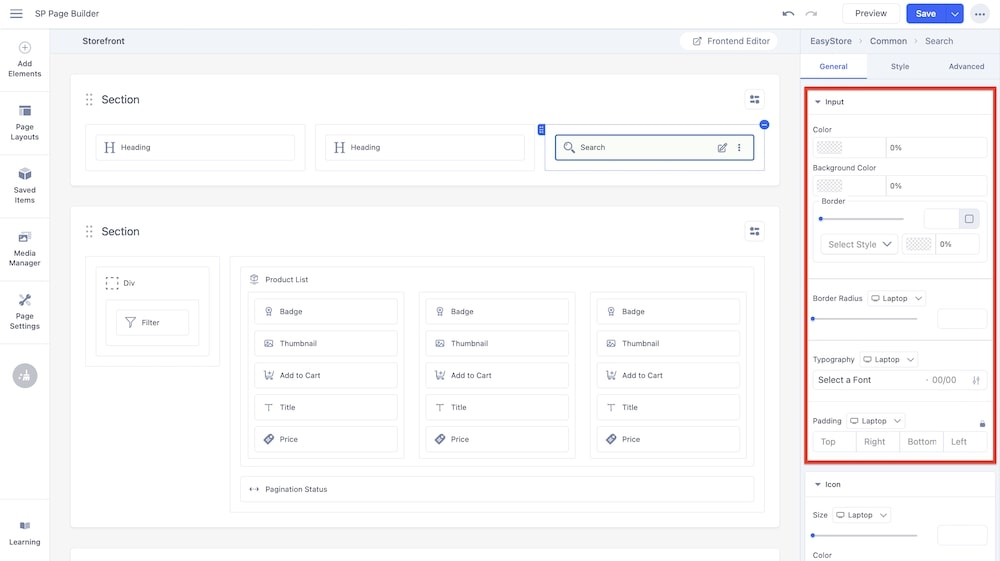This screenshot has width=1000, height=561.
Task: Toggle border sides linking checkbox
Action: pos(969,219)
